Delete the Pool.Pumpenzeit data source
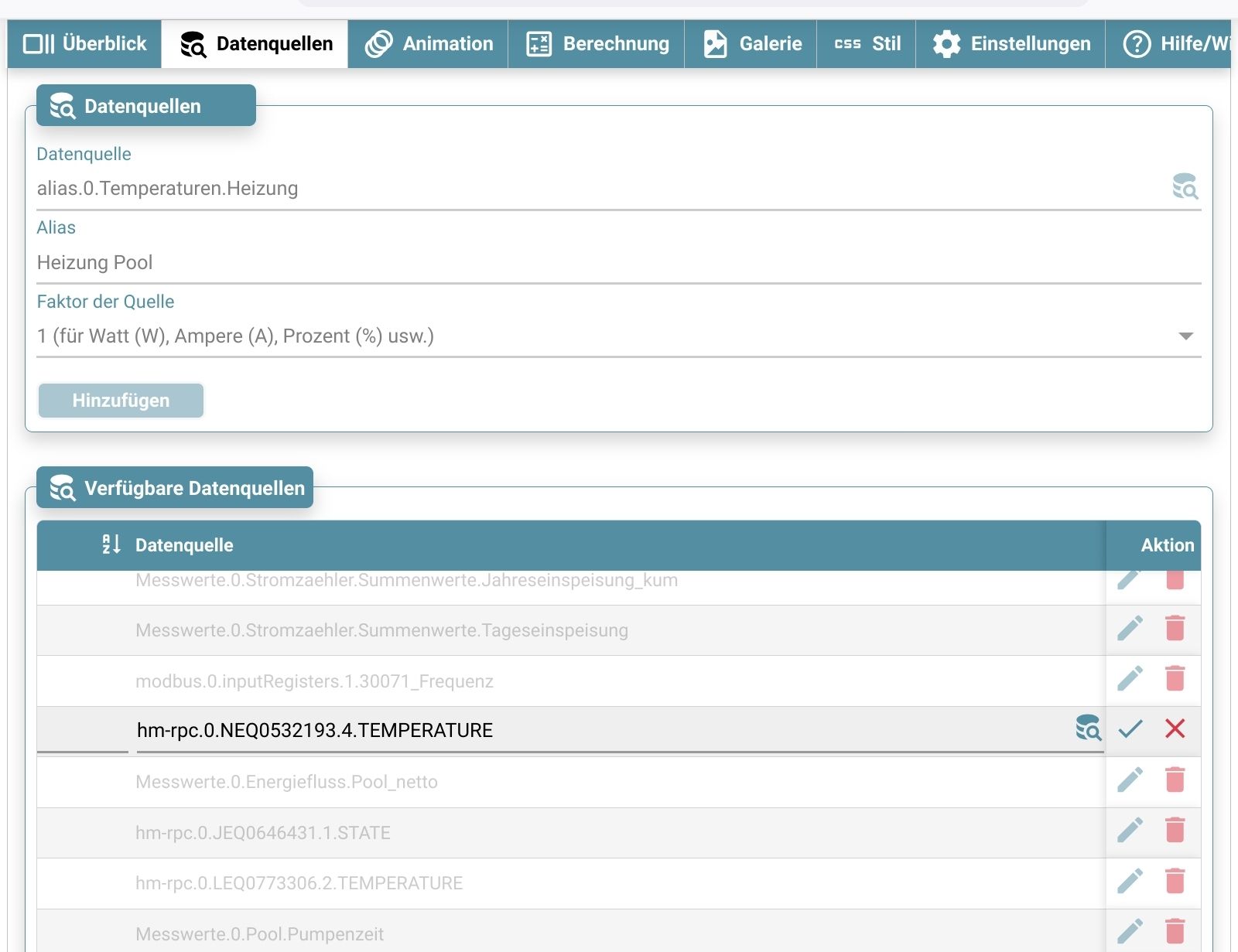The height and width of the screenshot is (952, 1238). (x=1175, y=931)
